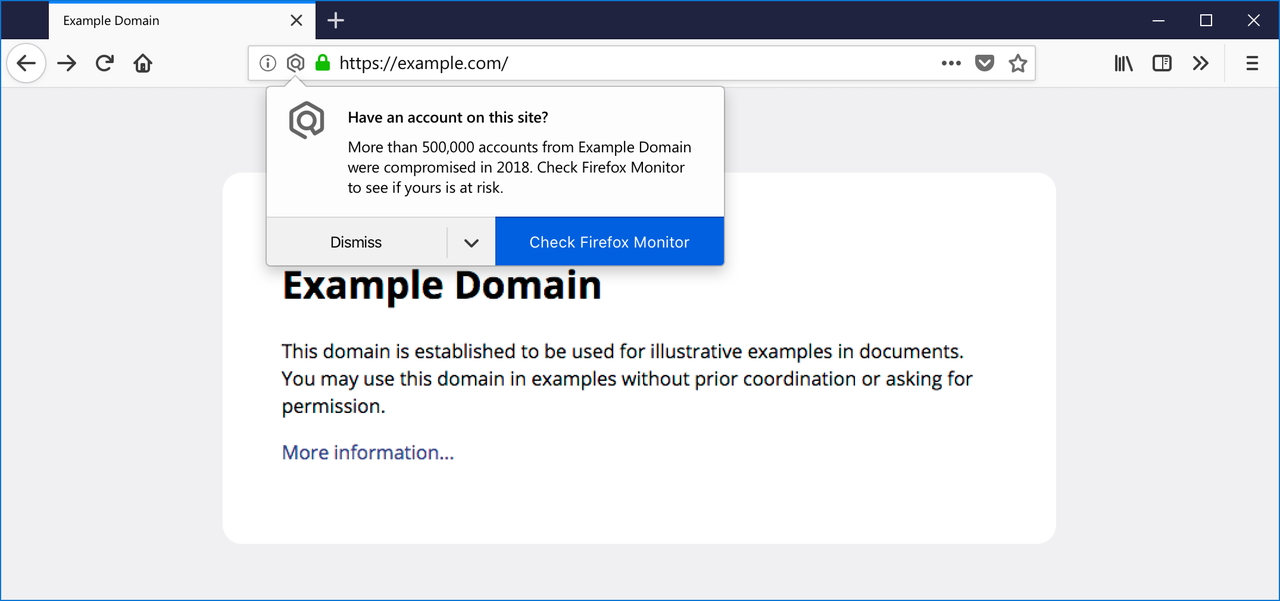
Task: Click the back navigation arrow
Action: pos(26,63)
